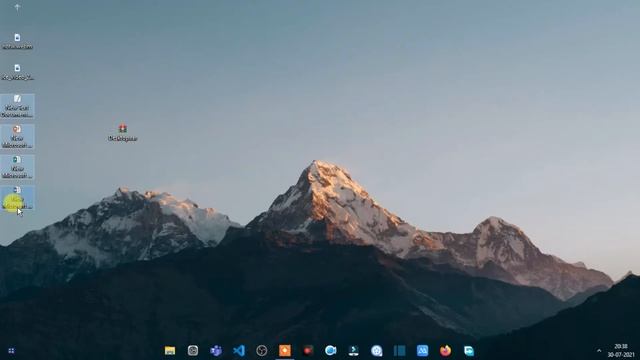
Task: Select the new PowerPoint file on the desktop
Action: click(17, 137)
